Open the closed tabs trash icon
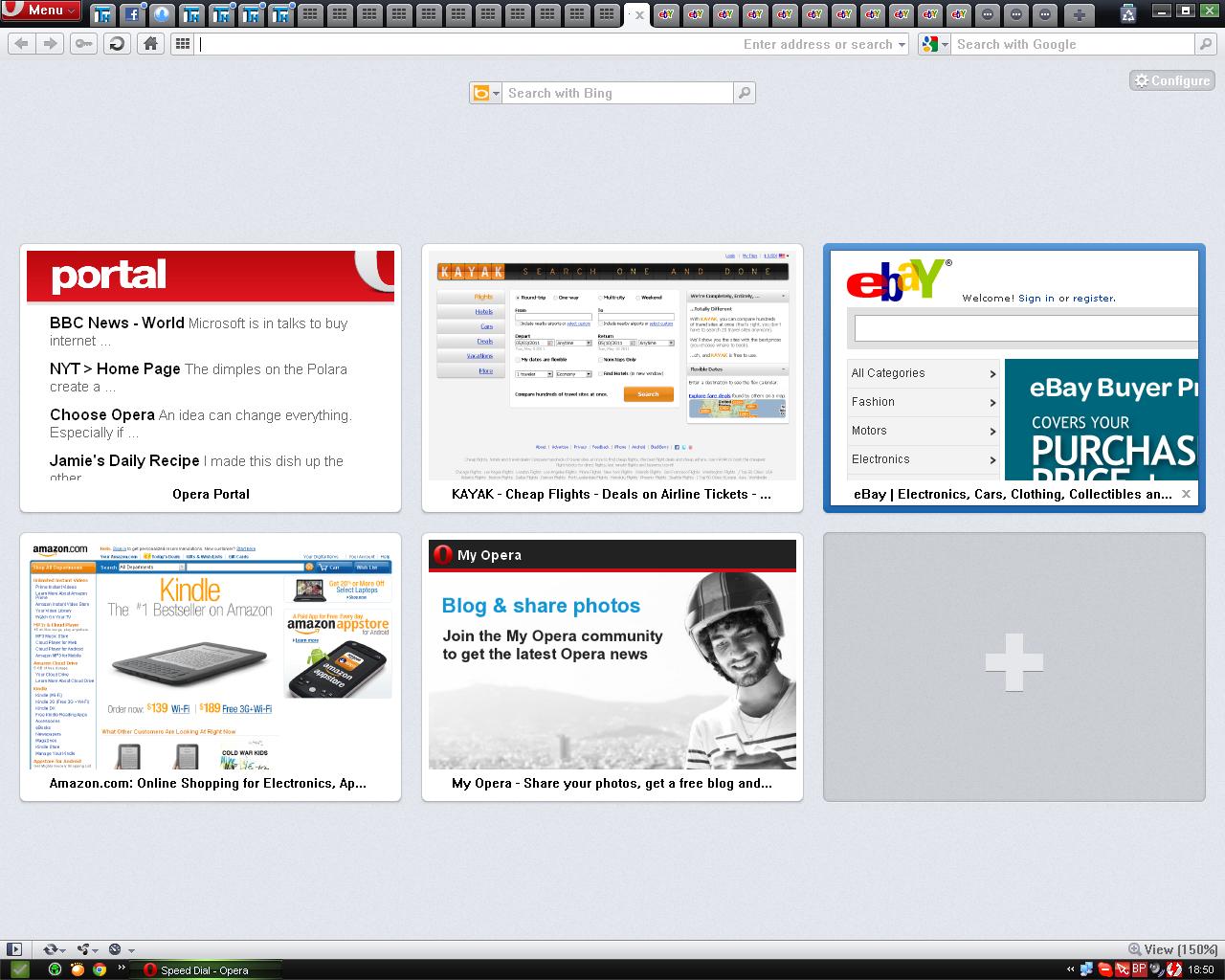1225x980 pixels. pos(1128,14)
